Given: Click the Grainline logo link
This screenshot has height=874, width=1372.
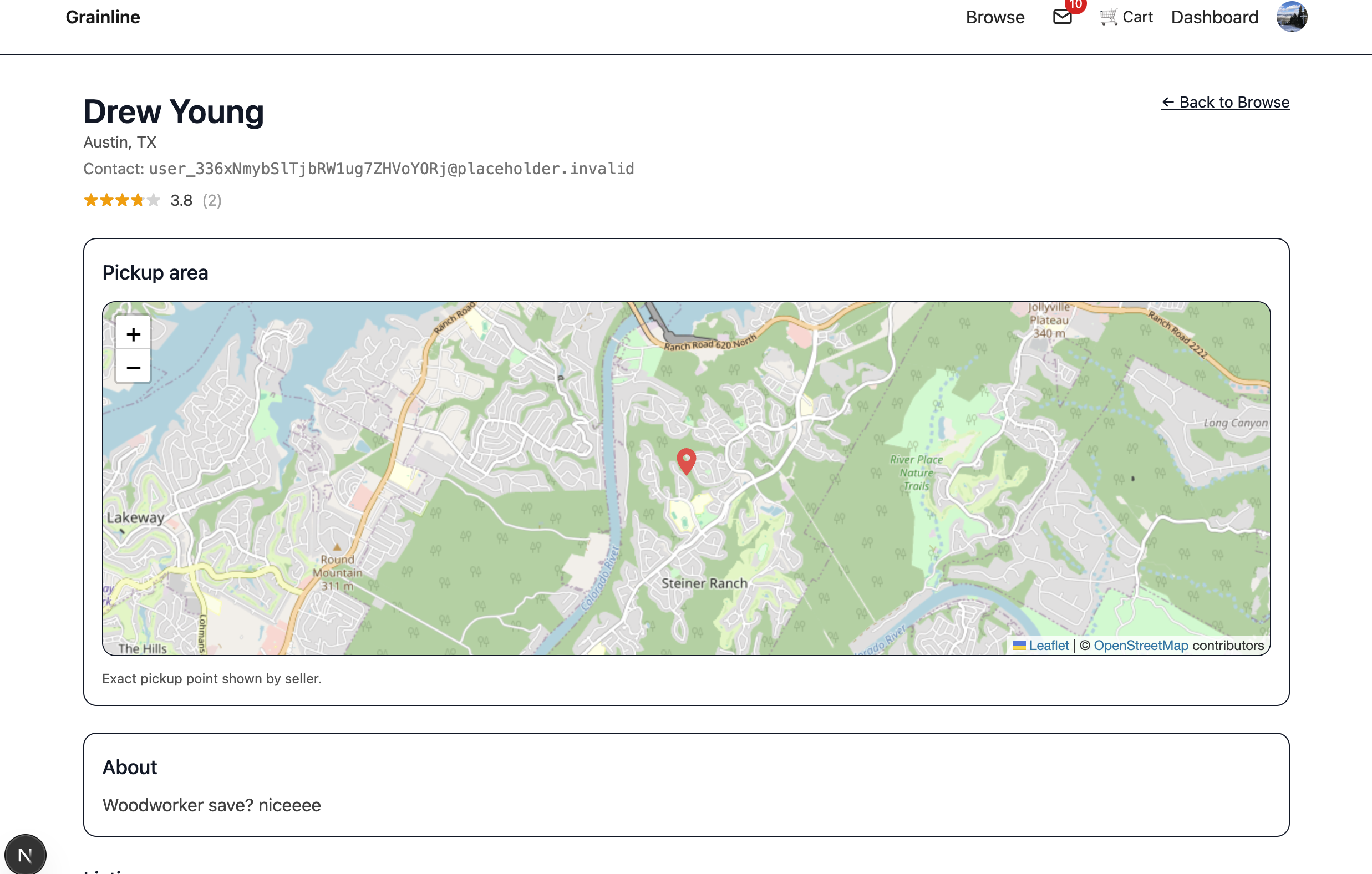Looking at the screenshot, I should (103, 17).
